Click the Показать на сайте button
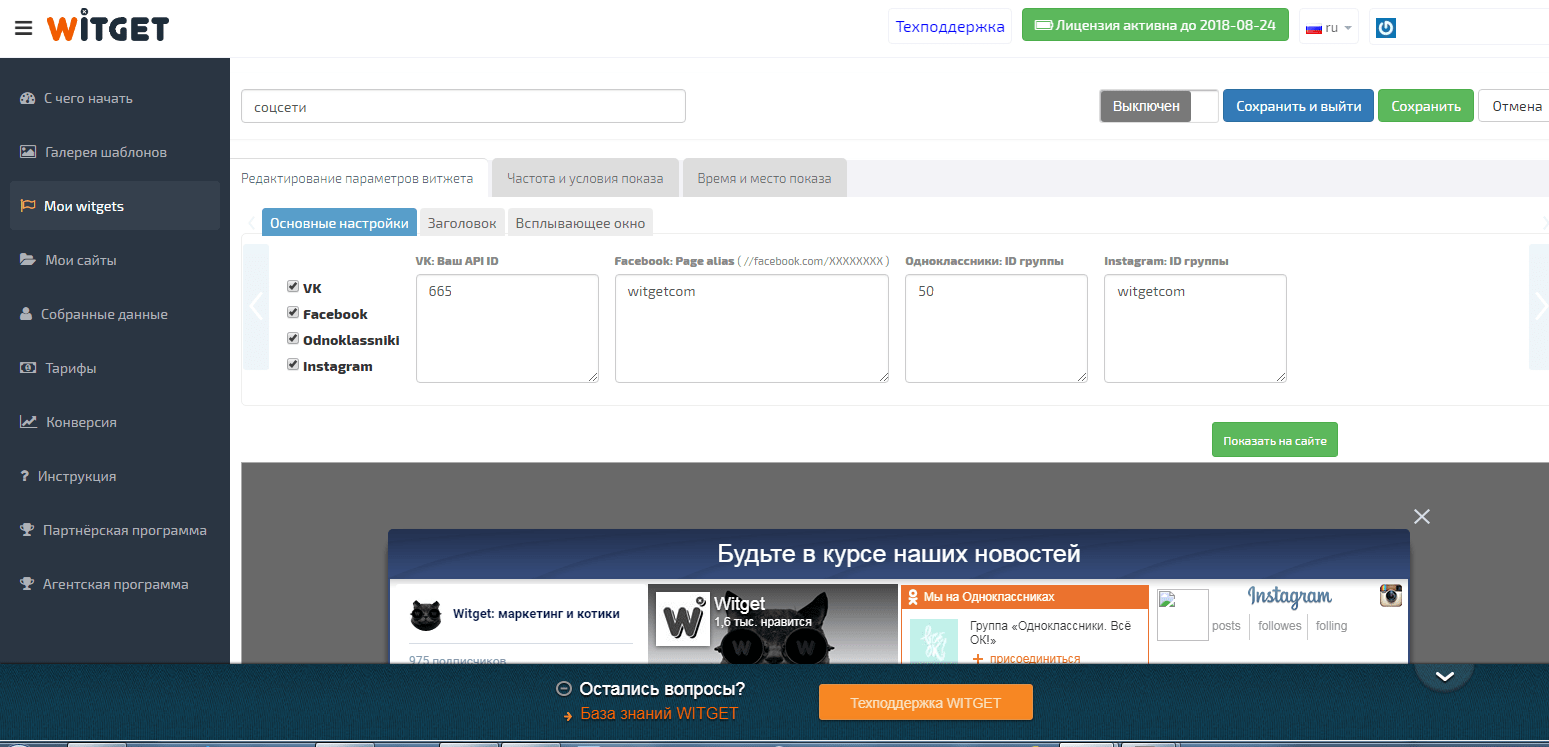Screen dimensions: 1549x747 [x=1275, y=439]
